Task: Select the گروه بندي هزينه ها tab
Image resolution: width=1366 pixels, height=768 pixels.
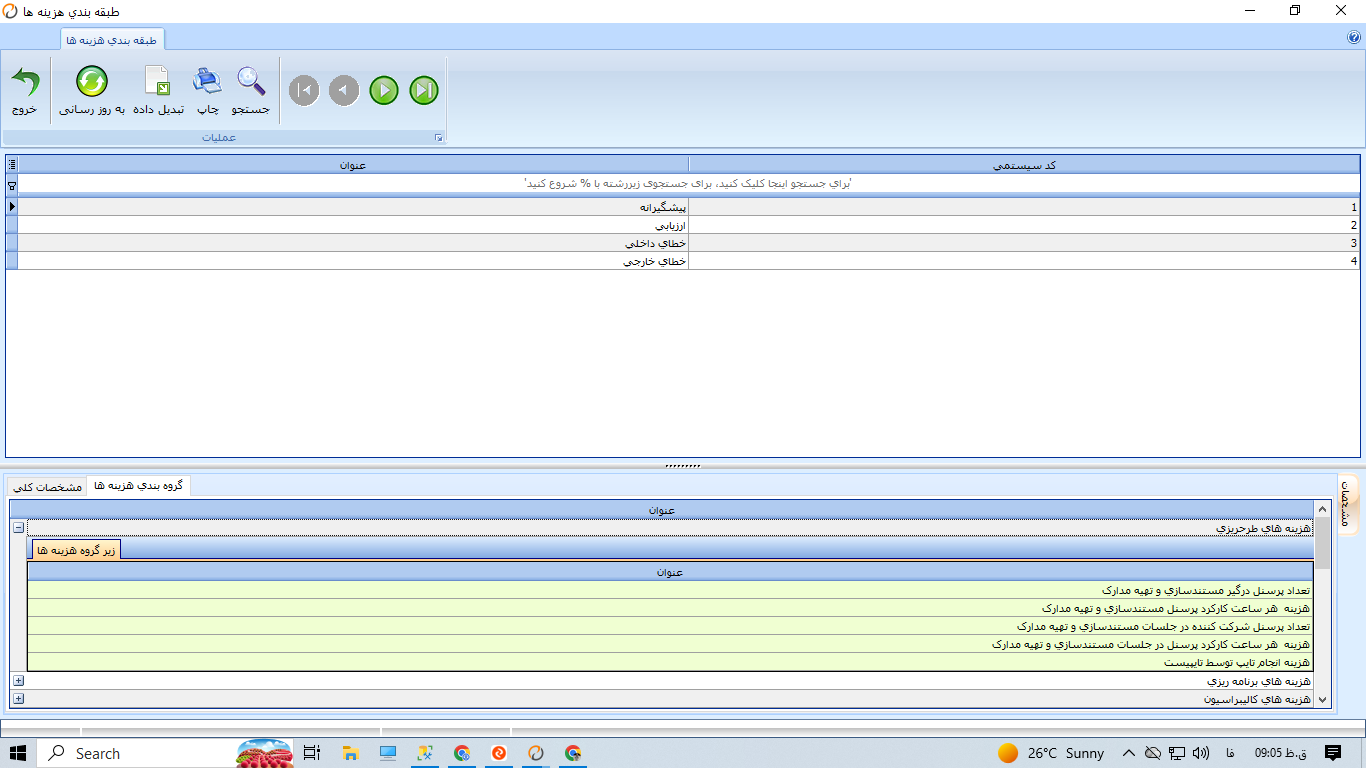Action: click(138, 485)
